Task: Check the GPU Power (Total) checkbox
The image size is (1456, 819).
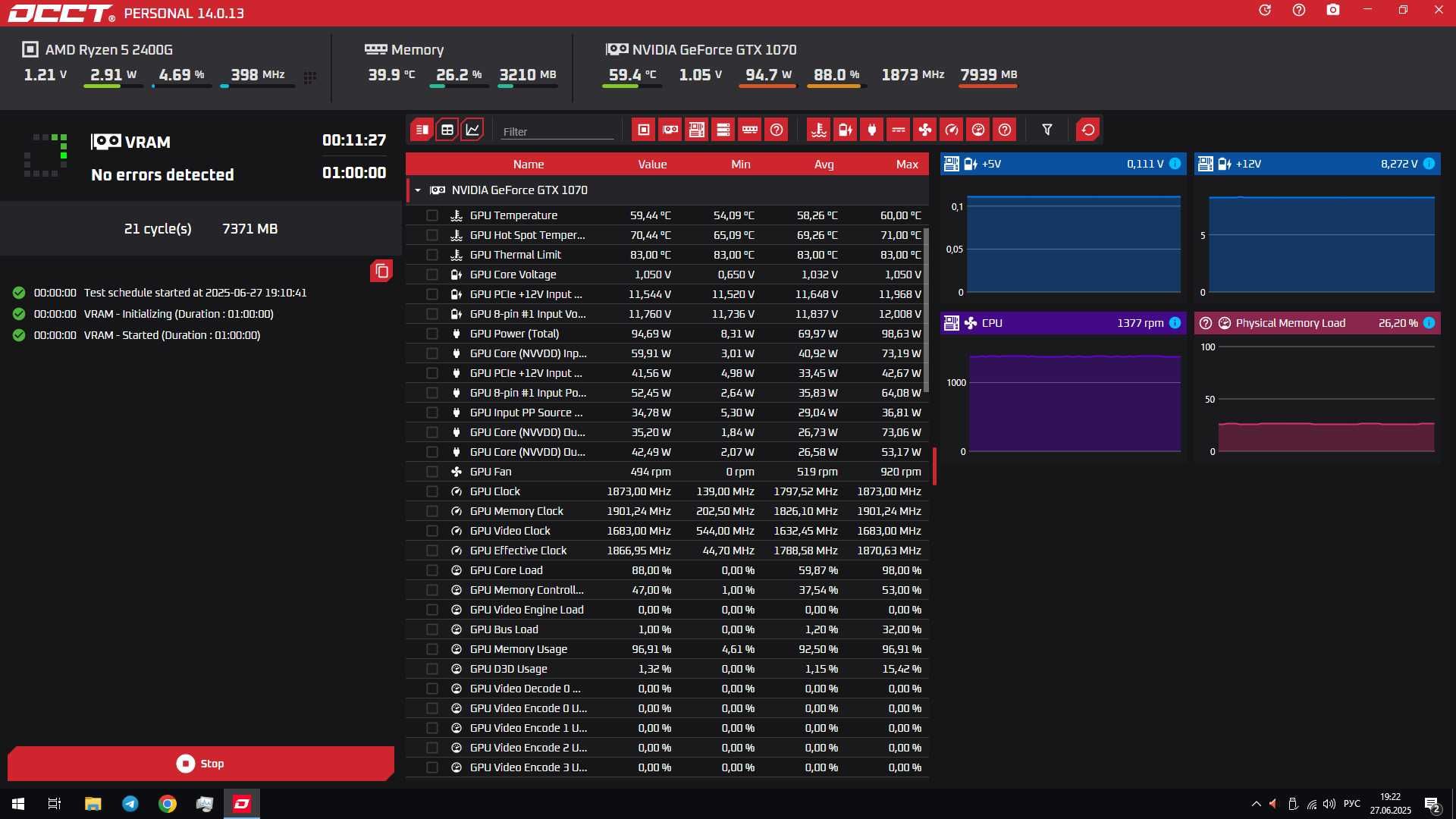Action: click(x=432, y=334)
